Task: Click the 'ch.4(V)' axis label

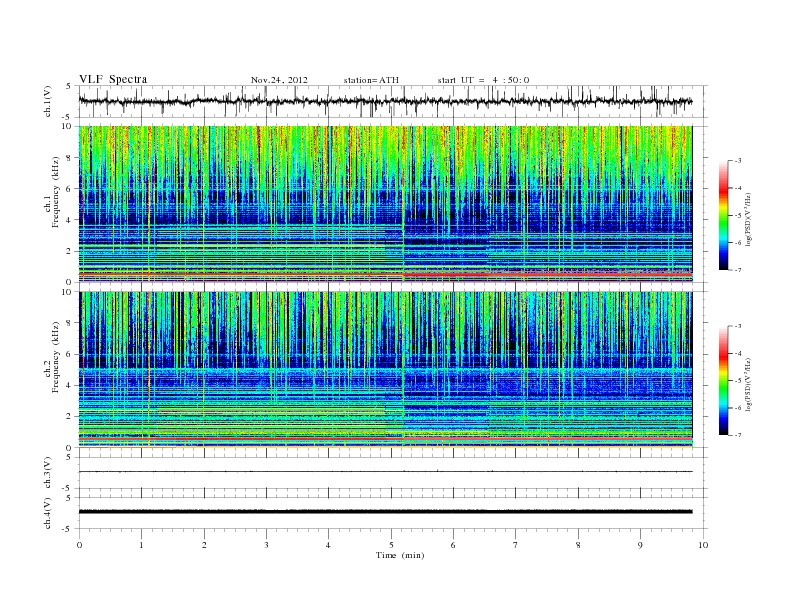Action: [x=47, y=513]
